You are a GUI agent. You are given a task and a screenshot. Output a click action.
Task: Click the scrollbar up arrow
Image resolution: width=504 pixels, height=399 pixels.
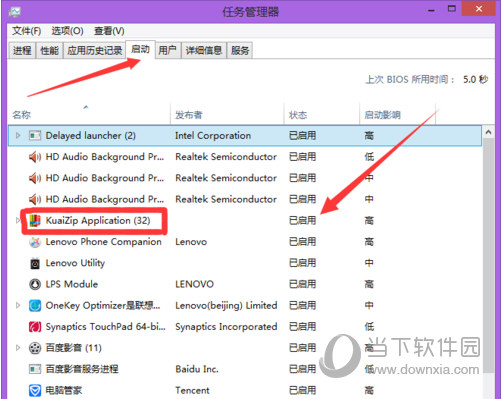pos(489,132)
